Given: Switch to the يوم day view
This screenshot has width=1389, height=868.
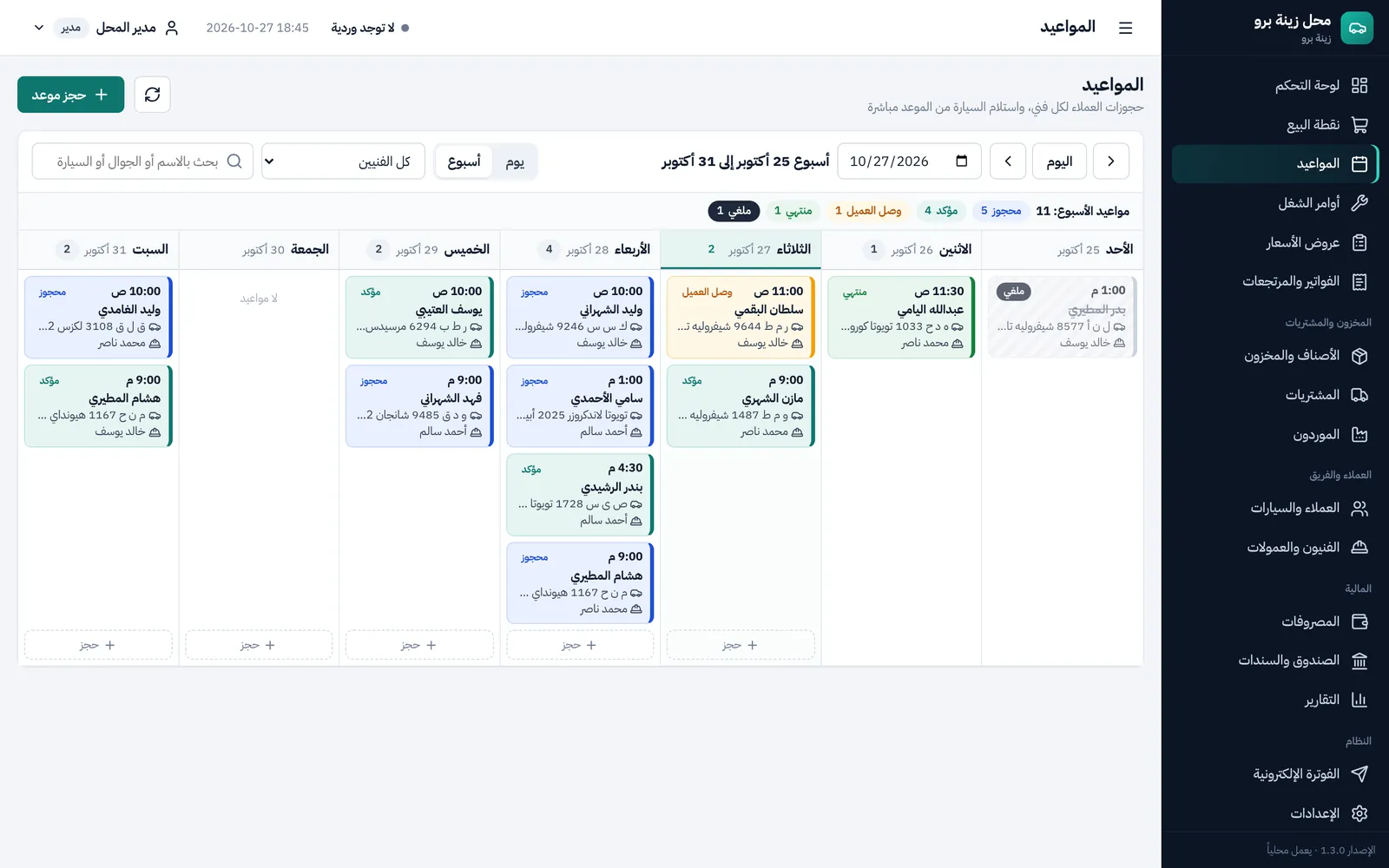Looking at the screenshot, I should 515,162.
